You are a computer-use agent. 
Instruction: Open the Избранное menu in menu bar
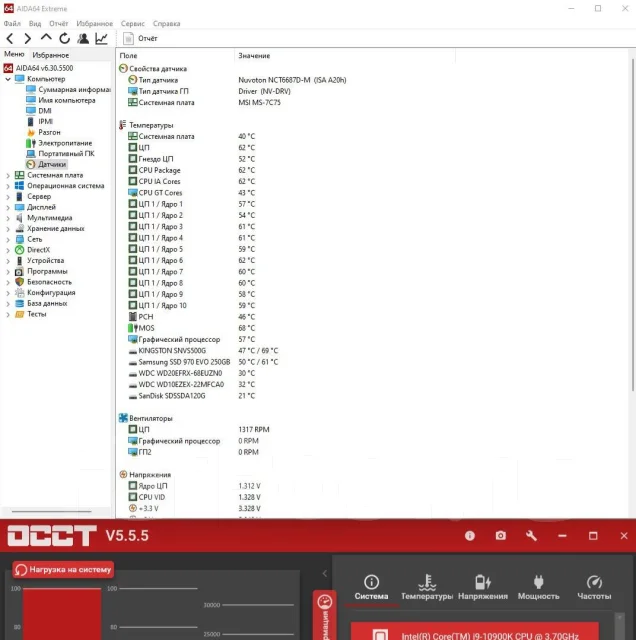pos(95,24)
